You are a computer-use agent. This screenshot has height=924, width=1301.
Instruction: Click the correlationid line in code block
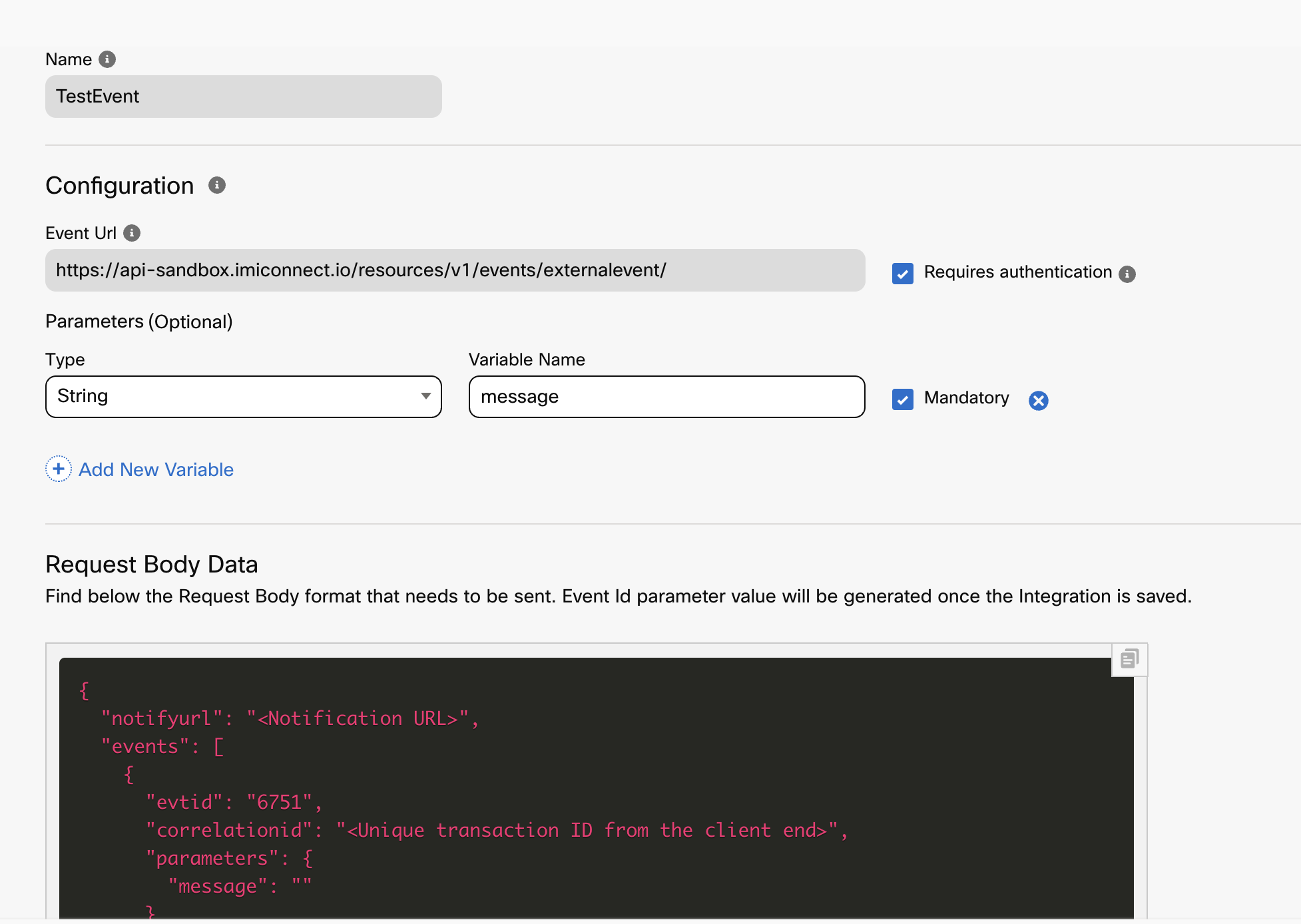(496, 831)
